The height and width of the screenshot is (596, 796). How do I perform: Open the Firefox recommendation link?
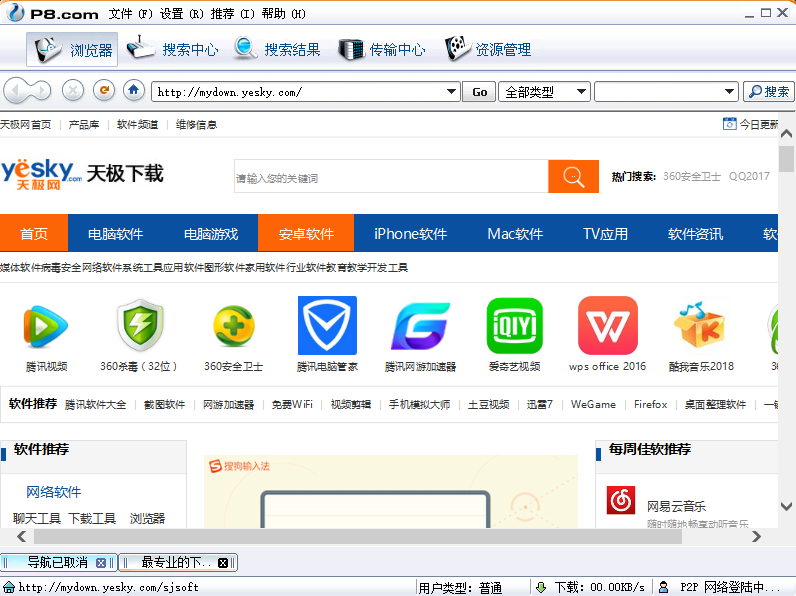[x=650, y=405]
